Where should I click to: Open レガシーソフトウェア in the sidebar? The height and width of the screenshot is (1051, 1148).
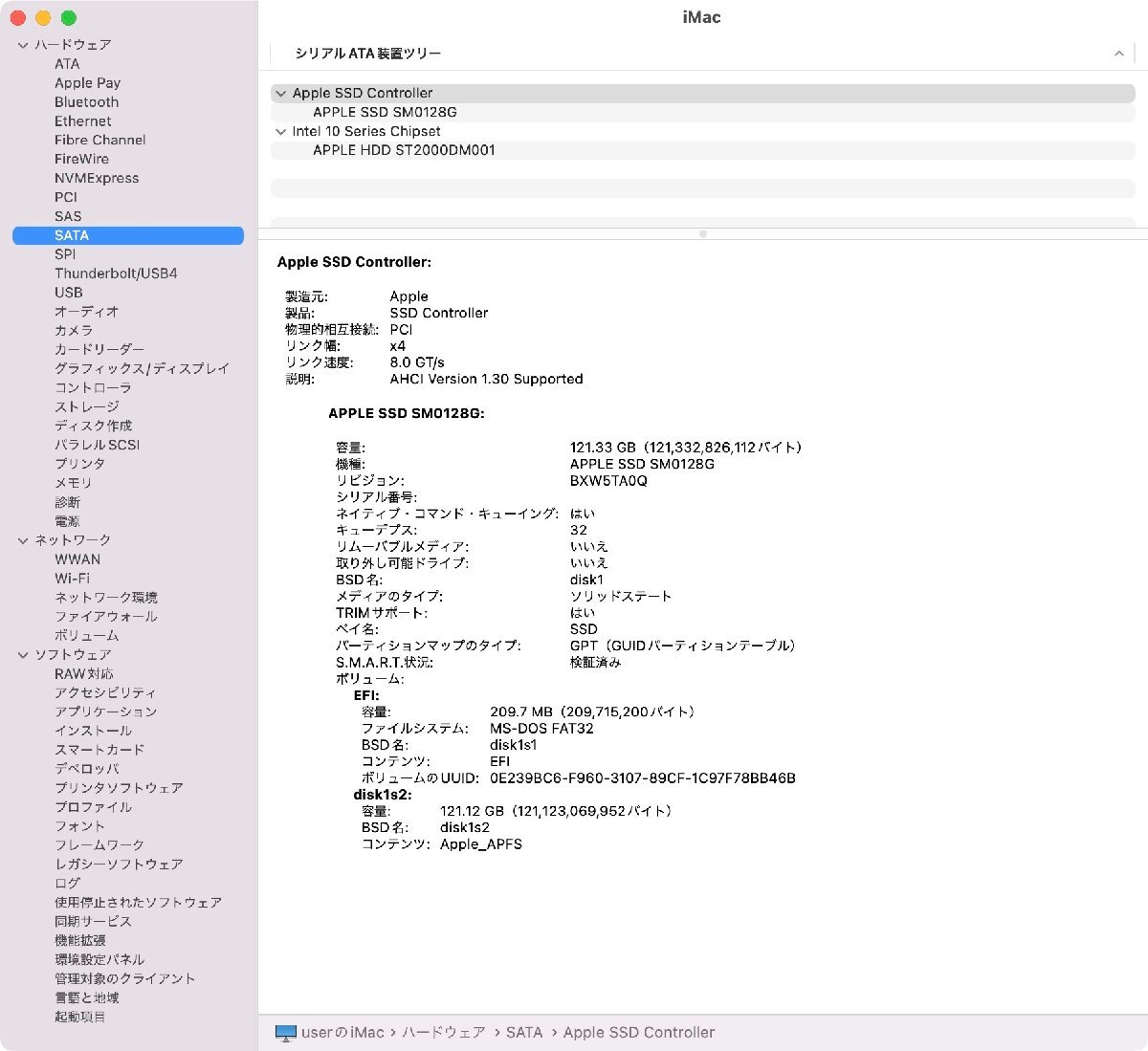(119, 865)
